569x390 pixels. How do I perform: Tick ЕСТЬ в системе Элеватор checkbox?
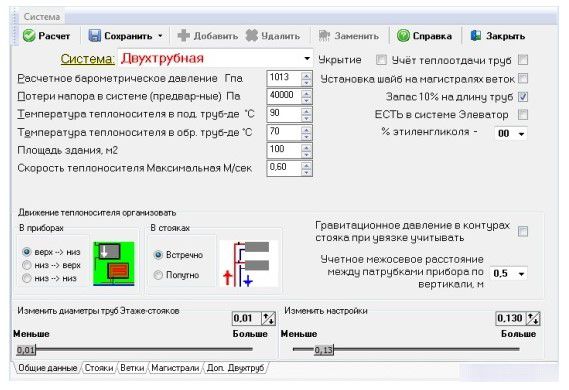[x=523, y=115]
